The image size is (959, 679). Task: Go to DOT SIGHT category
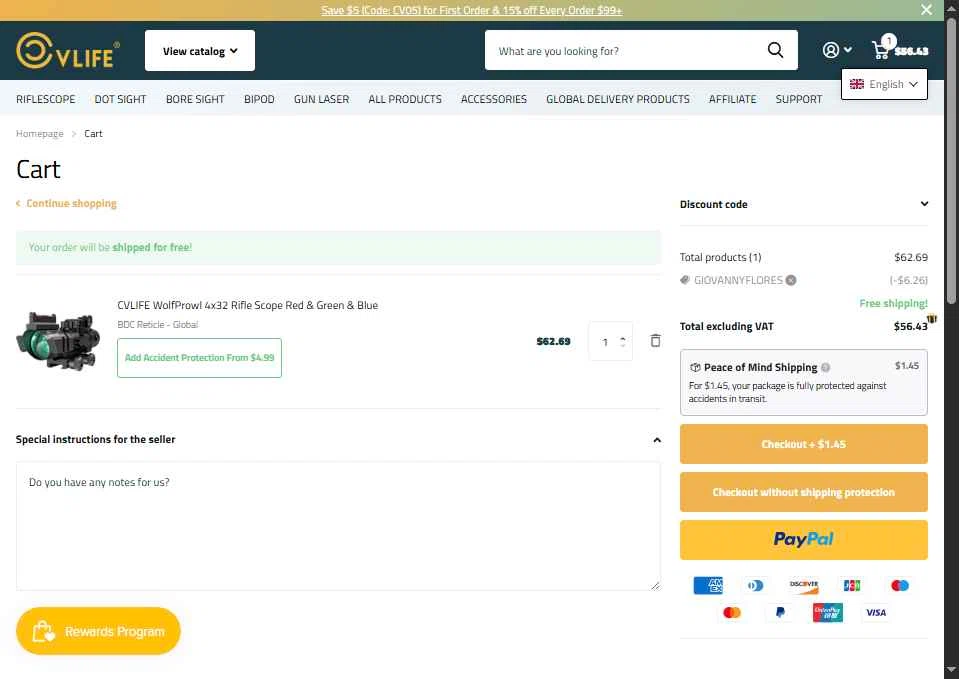pyautogui.click(x=120, y=99)
